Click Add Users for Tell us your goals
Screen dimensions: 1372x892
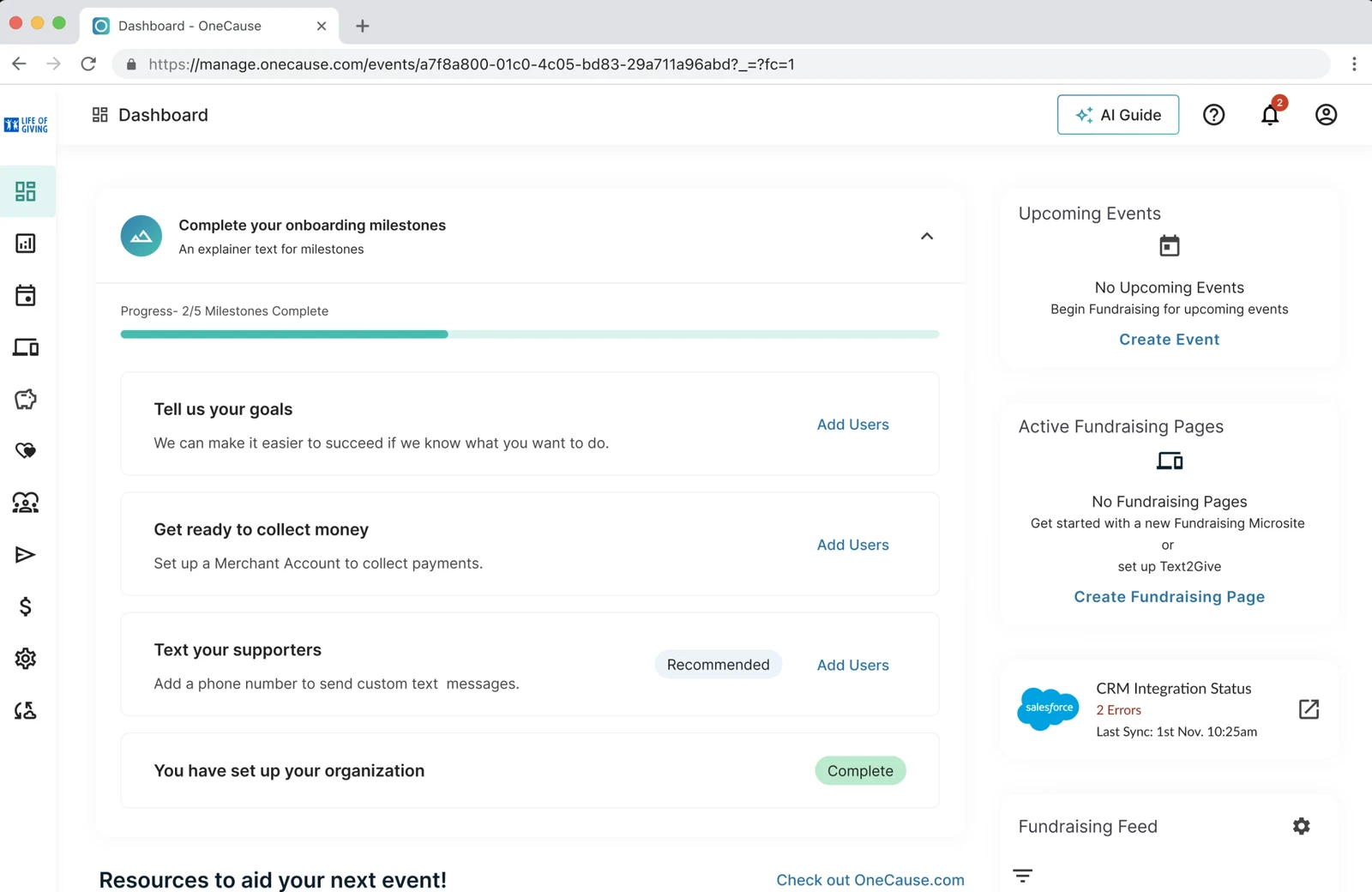tap(853, 425)
